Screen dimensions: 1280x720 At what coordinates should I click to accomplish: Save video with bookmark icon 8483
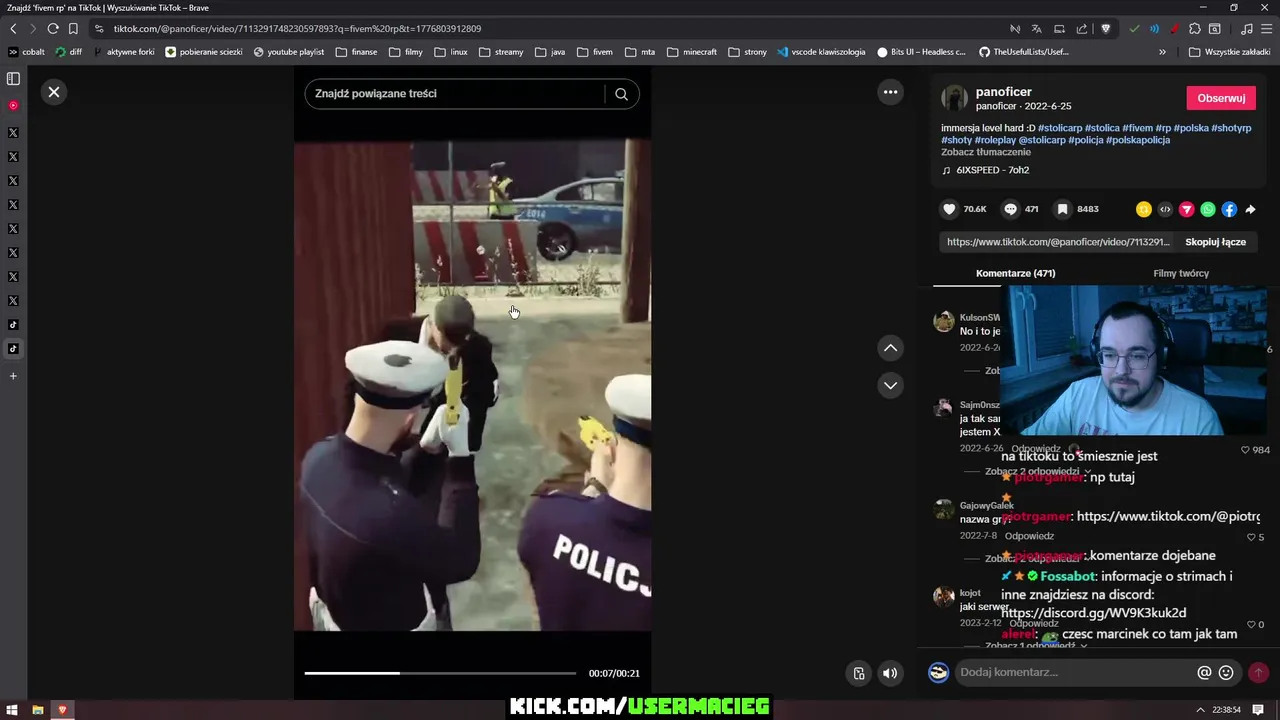click(x=1062, y=209)
